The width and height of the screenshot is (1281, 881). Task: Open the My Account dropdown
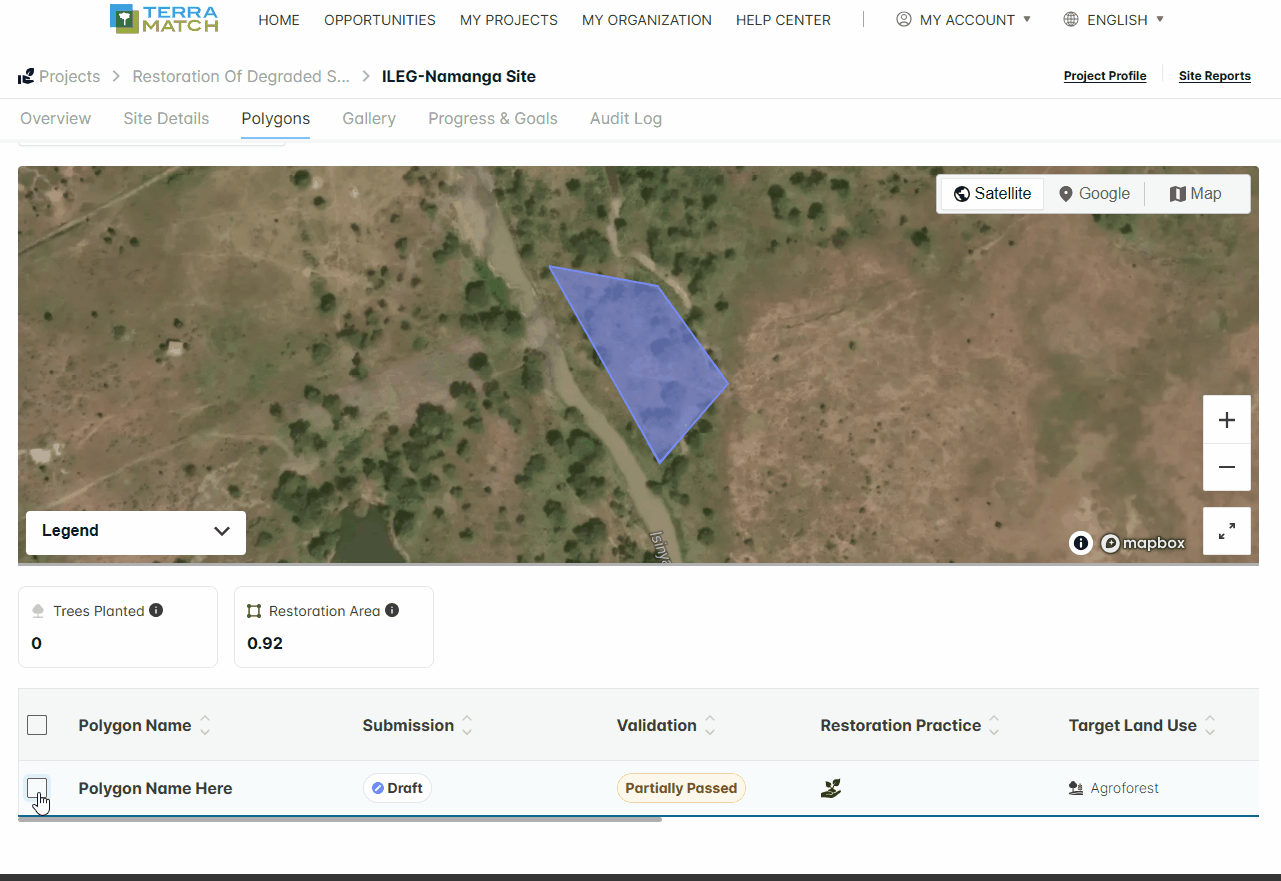(963, 20)
